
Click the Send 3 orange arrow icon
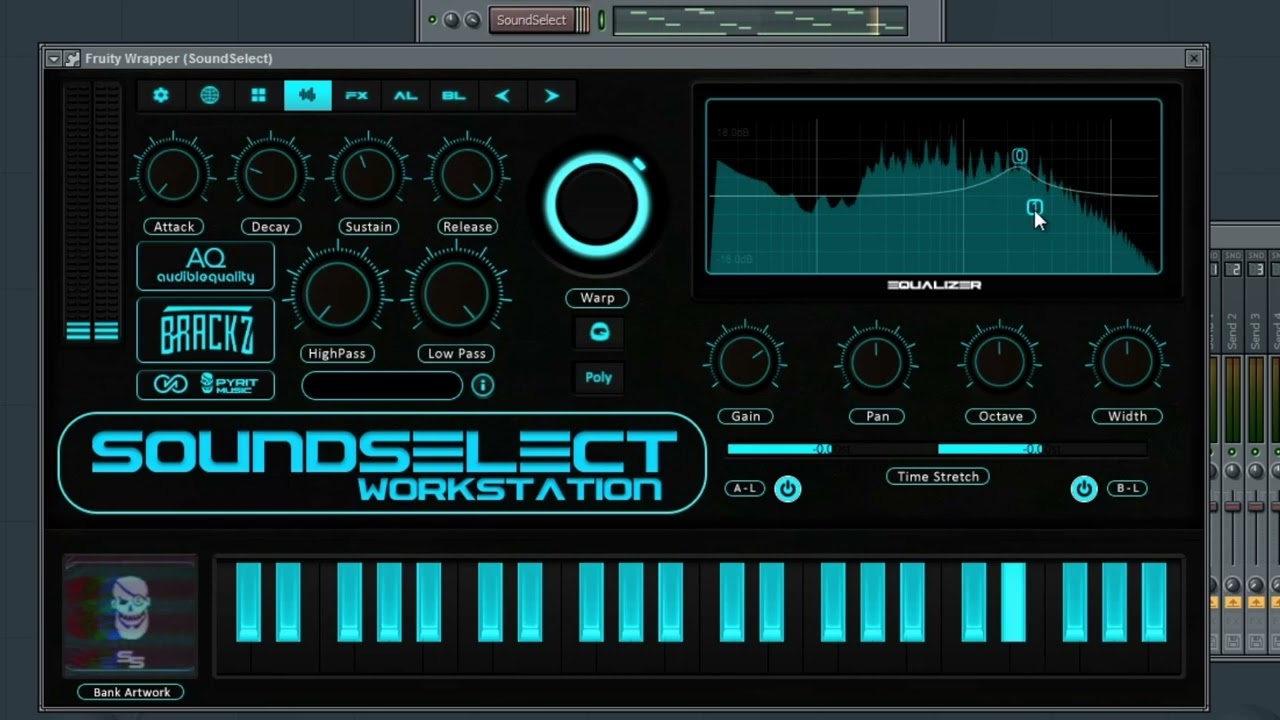point(1257,603)
